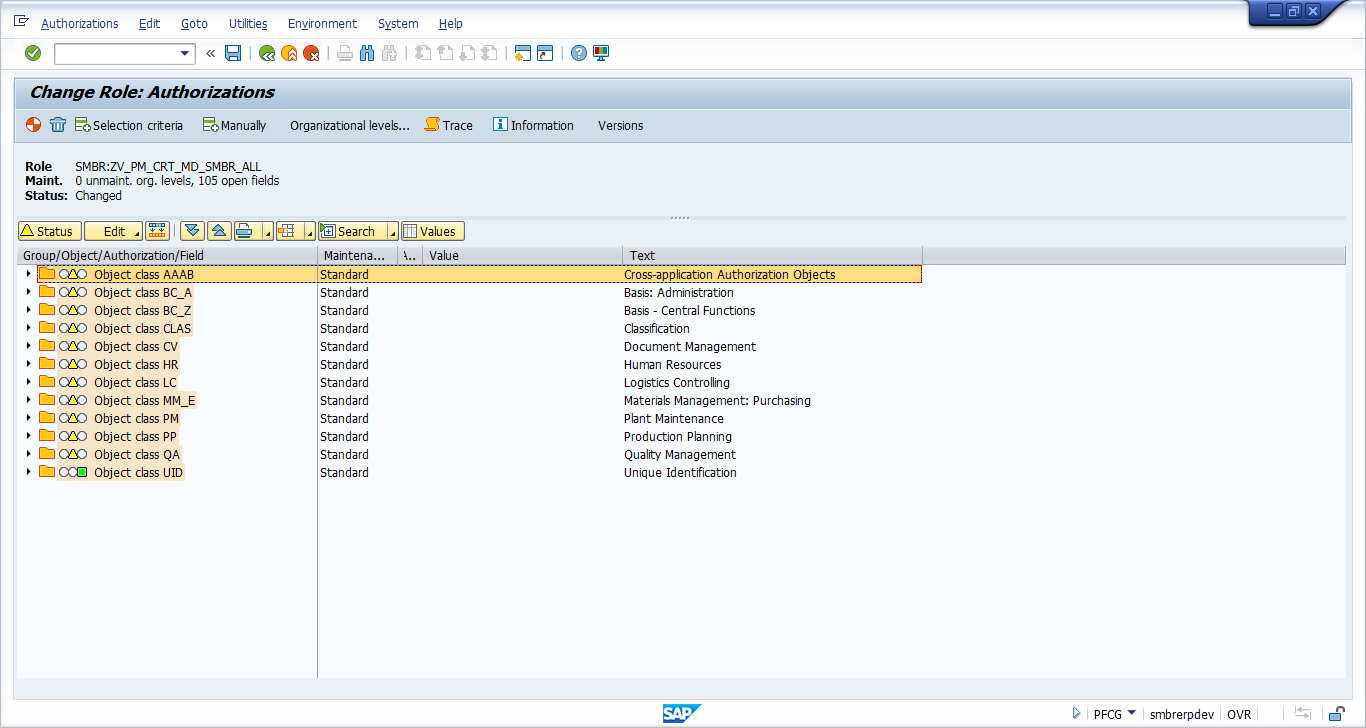The width and height of the screenshot is (1366, 728).
Task: Click the collapse all icon (upward arrows)
Action: [219, 231]
